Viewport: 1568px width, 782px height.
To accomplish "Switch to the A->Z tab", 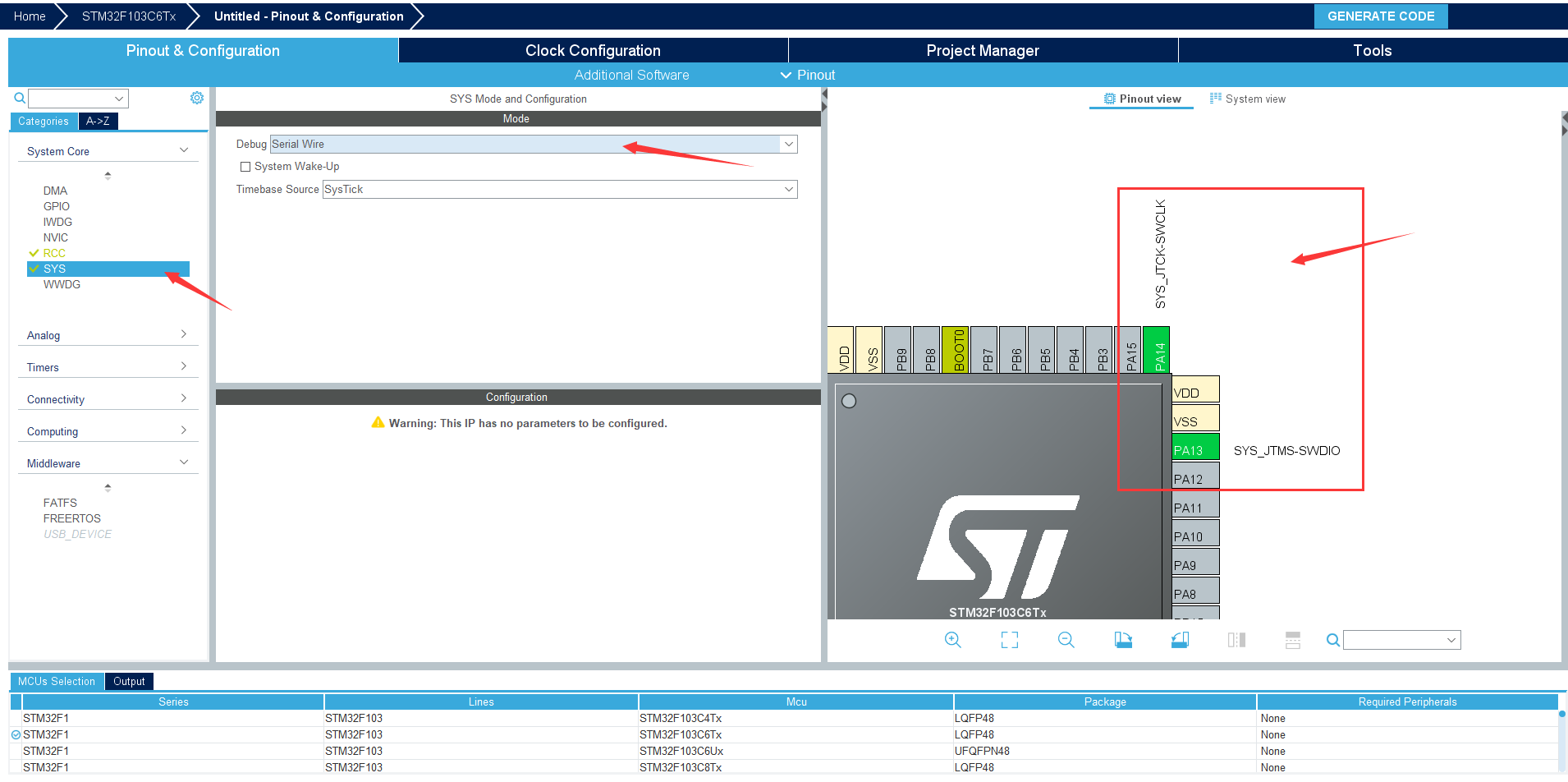I will coord(98,122).
